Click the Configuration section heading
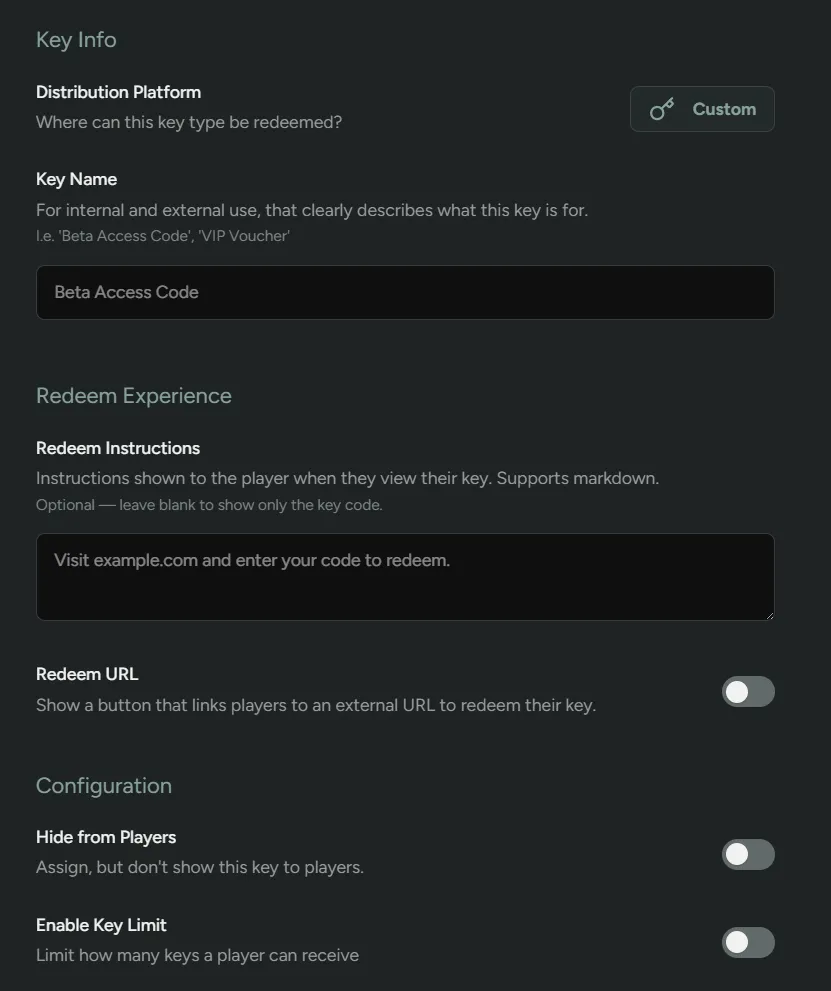Image resolution: width=831 pixels, height=991 pixels. (x=104, y=786)
